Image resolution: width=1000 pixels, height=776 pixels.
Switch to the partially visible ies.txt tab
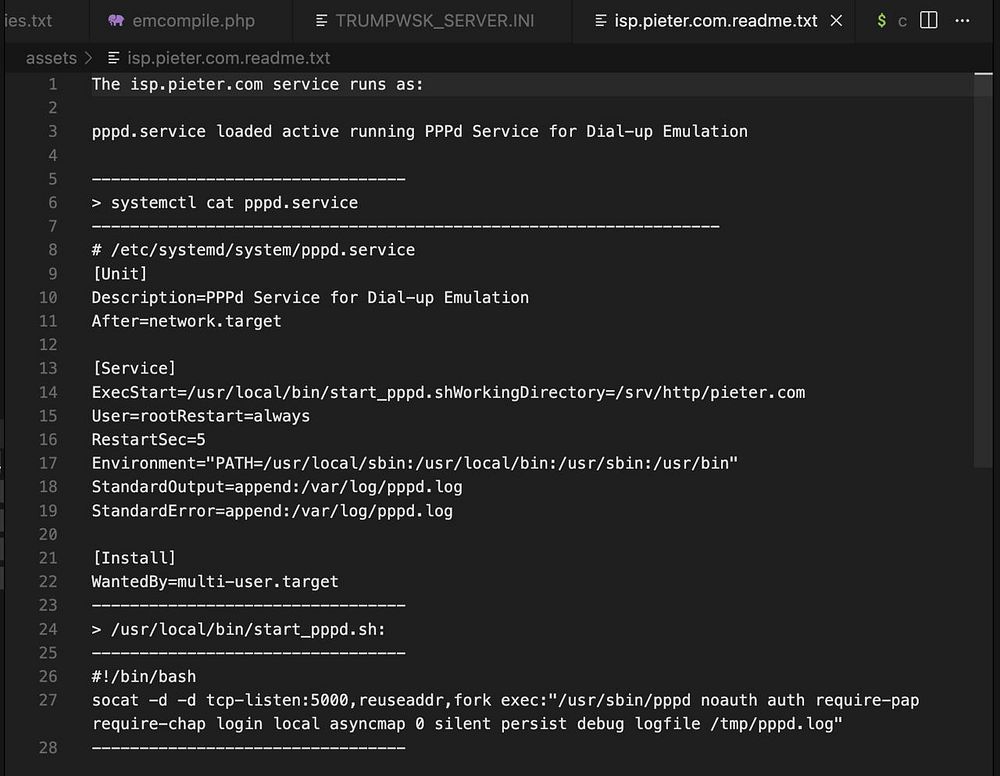click(x=28, y=20)
